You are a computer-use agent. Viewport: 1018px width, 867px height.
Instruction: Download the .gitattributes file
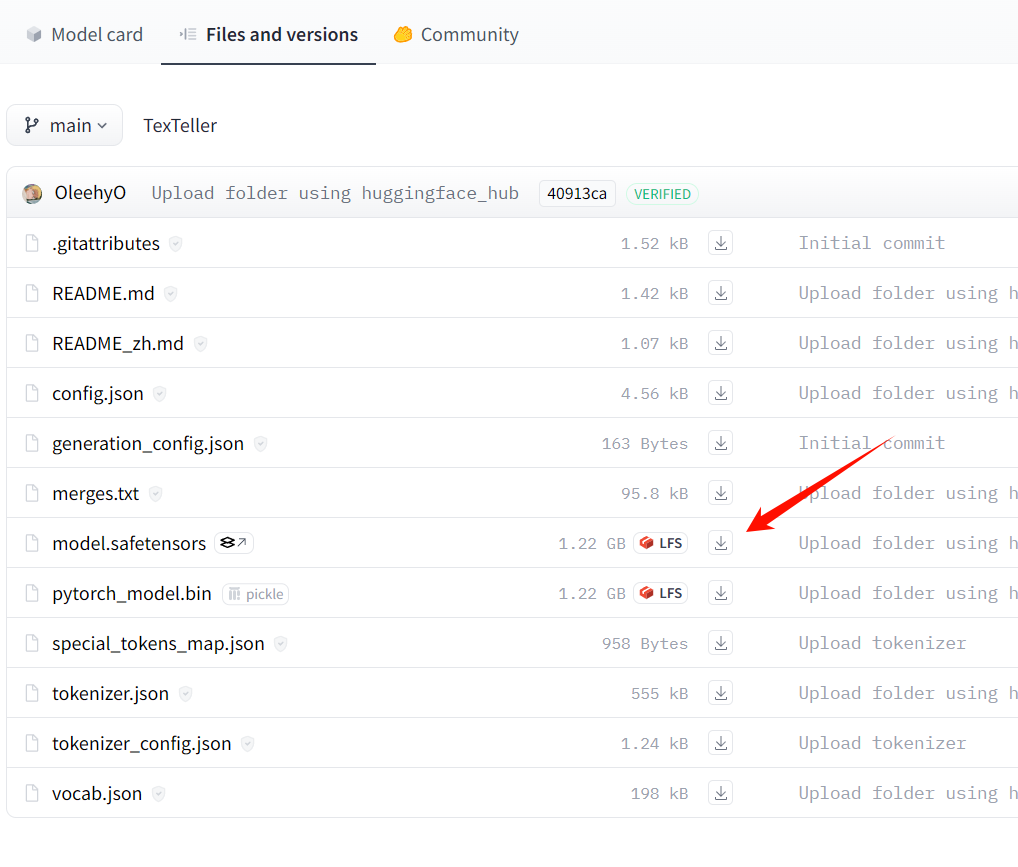click(721, 243)
